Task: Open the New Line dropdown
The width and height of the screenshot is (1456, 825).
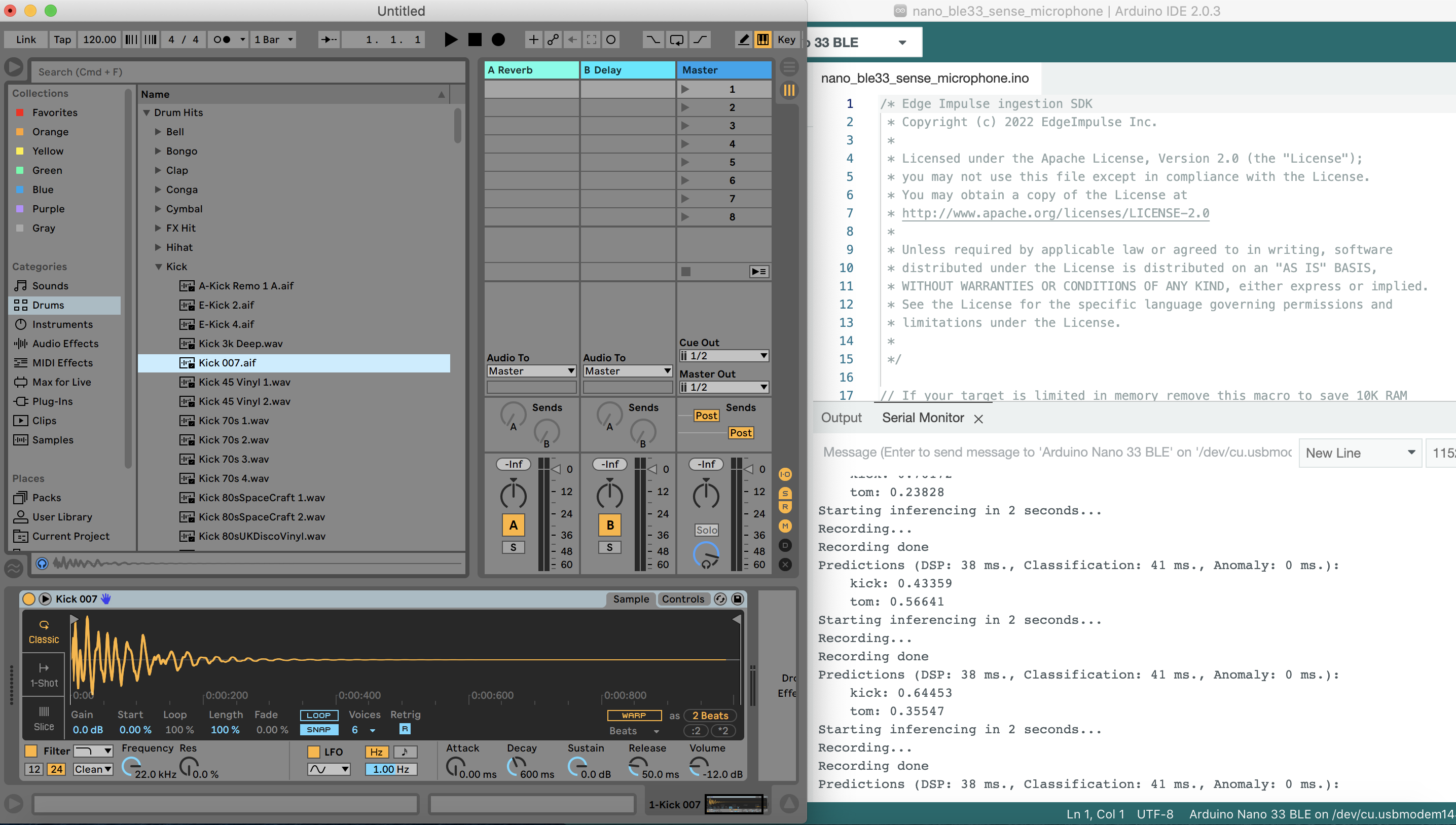Action: [1360, 453]
